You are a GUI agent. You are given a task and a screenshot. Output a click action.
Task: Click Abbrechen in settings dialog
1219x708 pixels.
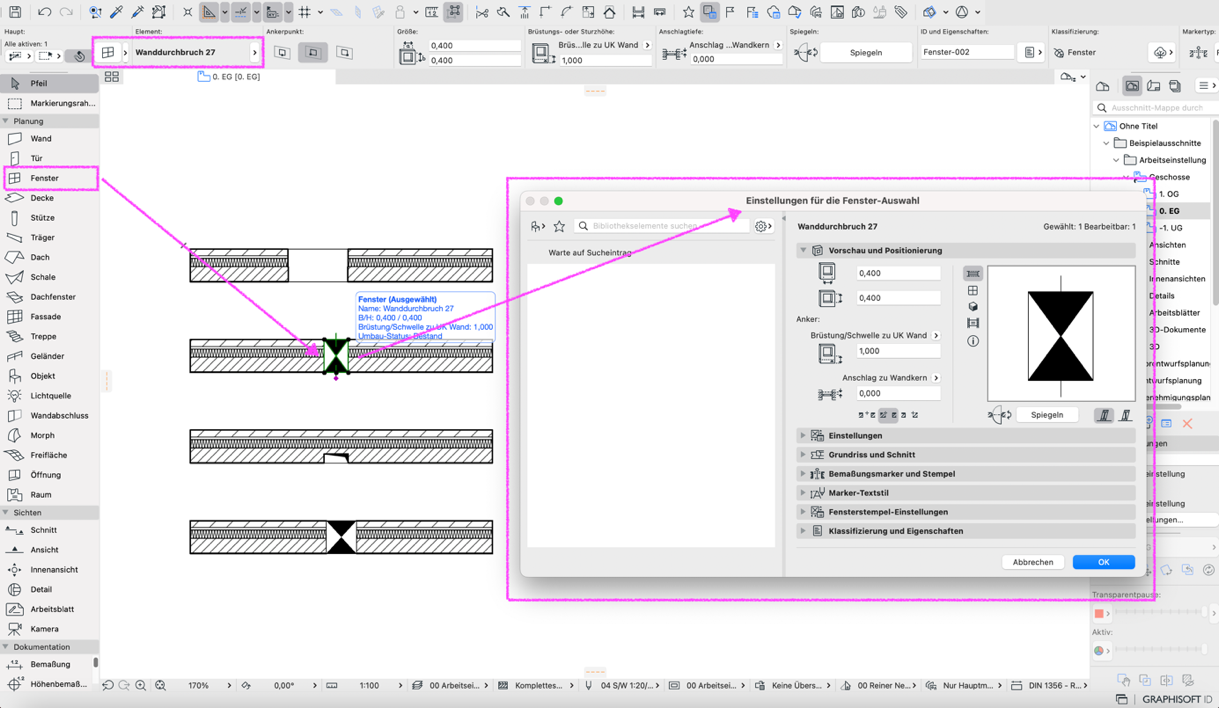[1033, 562]
